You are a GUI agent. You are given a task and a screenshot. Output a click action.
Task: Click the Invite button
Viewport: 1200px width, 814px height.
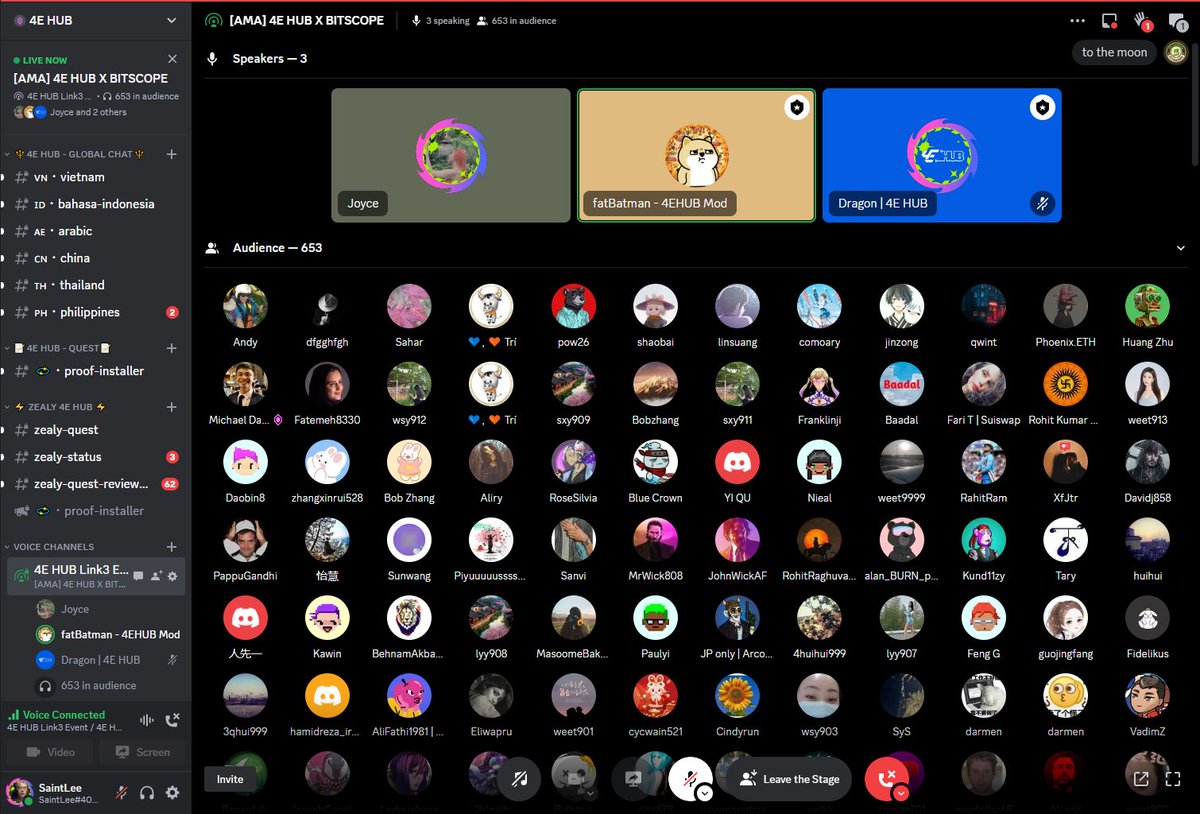[230, 779]
